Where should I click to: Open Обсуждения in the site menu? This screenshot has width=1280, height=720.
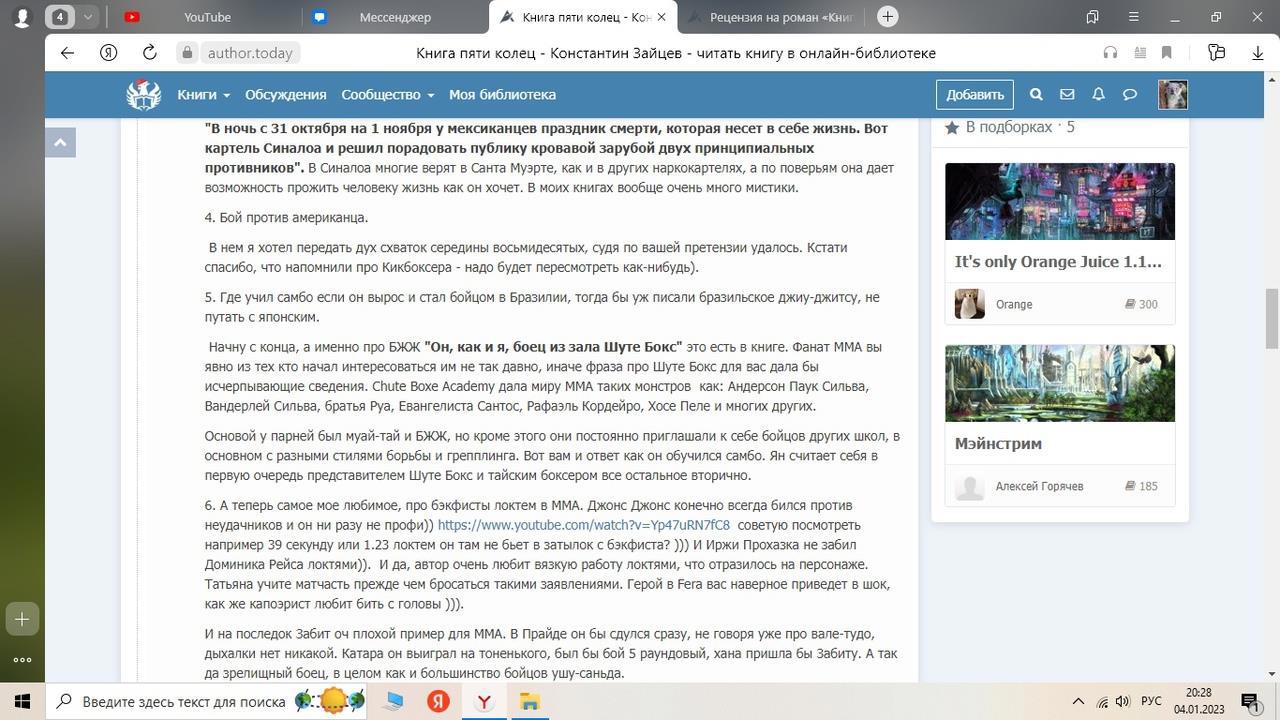click(x=286, y=94)
